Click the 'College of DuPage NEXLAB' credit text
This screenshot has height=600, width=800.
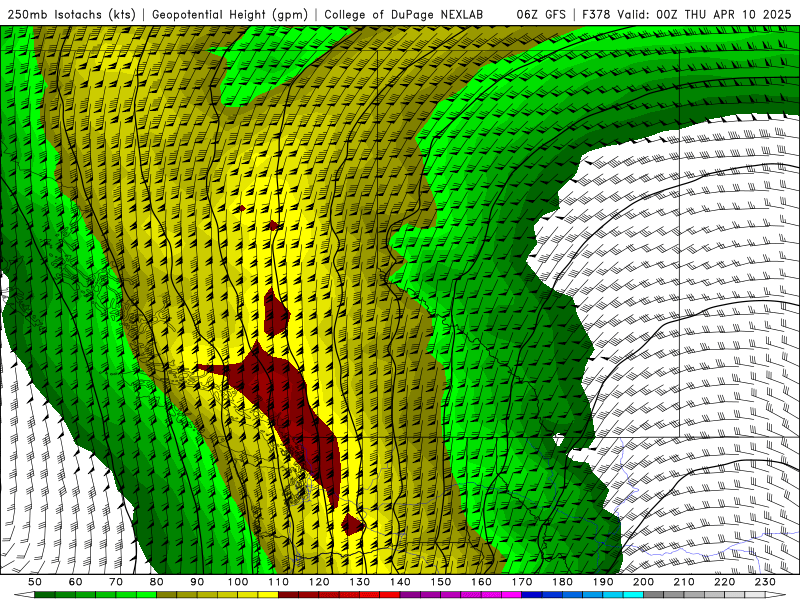pyautogui.click(x=404, y=14)
